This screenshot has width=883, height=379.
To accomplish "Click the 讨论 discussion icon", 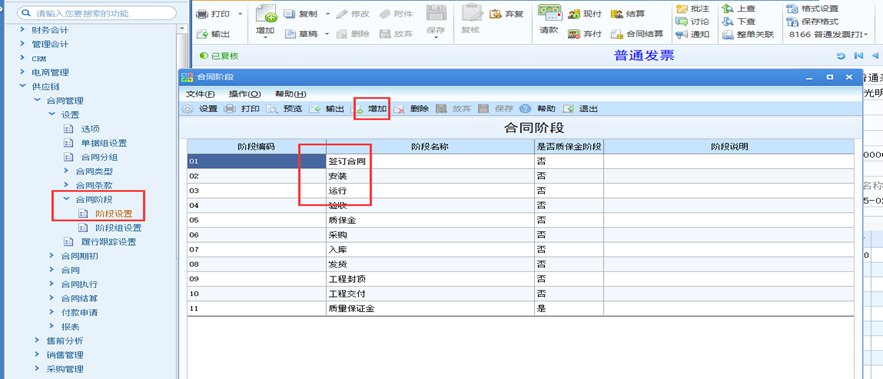I will (x=681, y=21).
